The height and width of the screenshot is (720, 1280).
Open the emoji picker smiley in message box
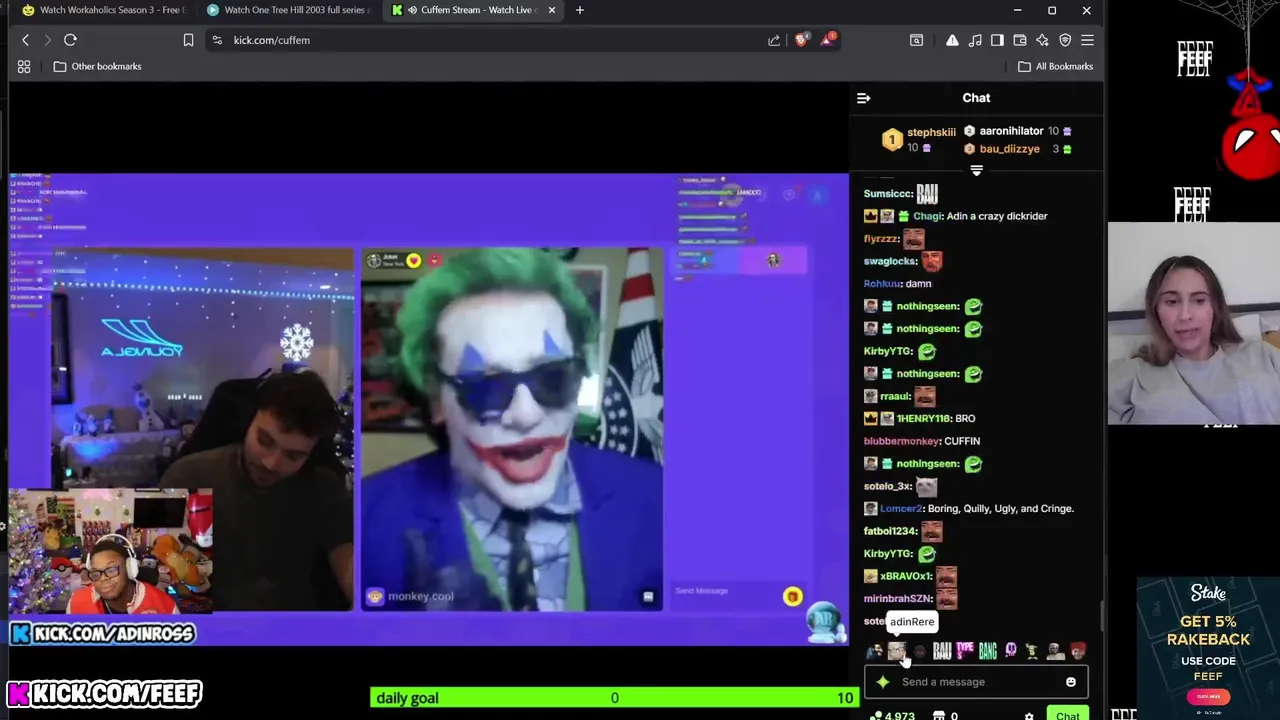pyautogui.click(x=1071, y=682)
